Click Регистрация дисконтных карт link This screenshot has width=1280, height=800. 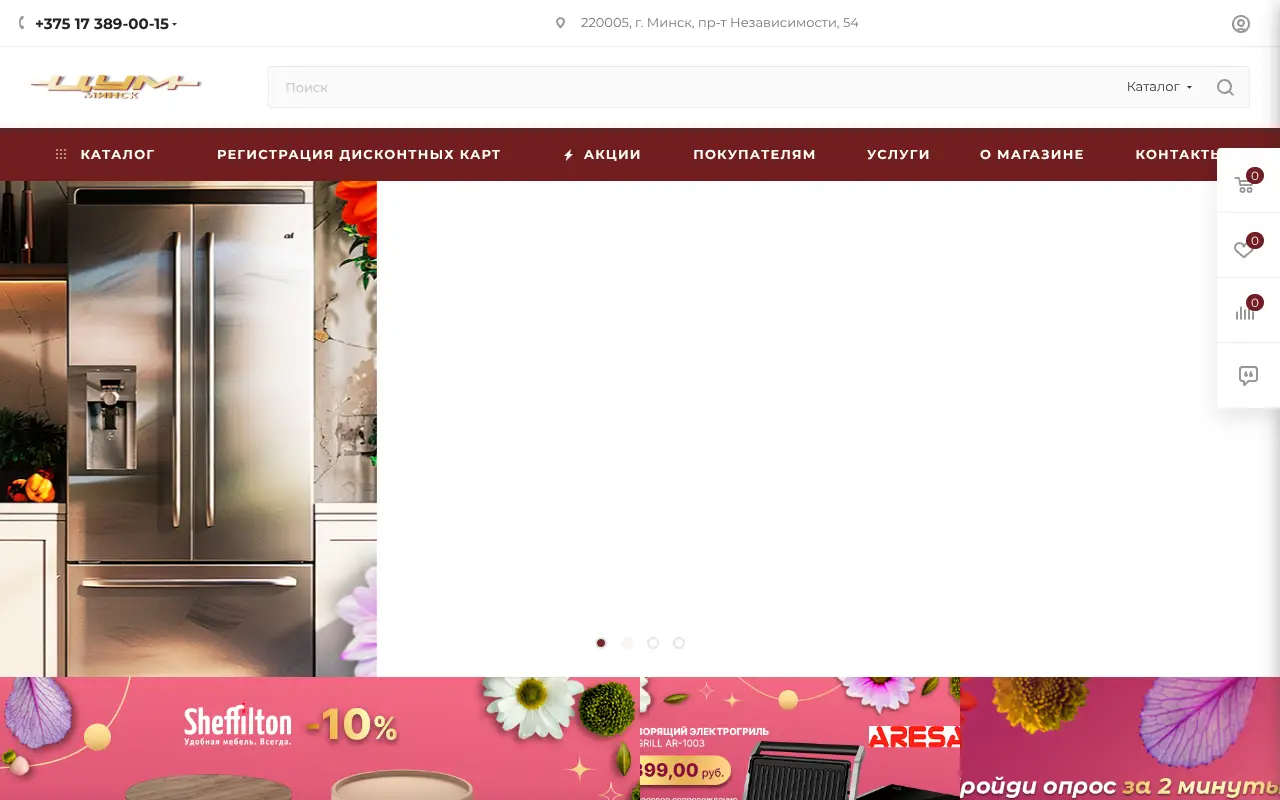coord(358,154)
